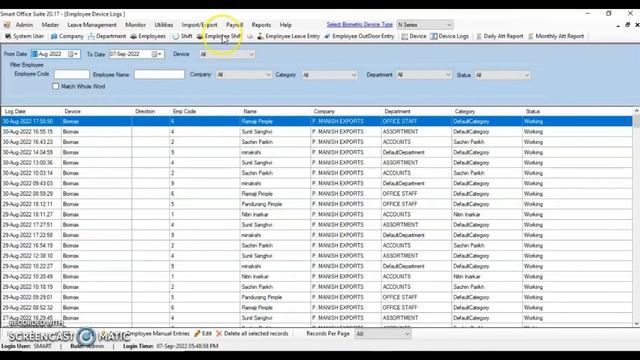Select the log row 30-Aug-2022 16:55:15
Screen dimensions: 640x360
point(316,132)
